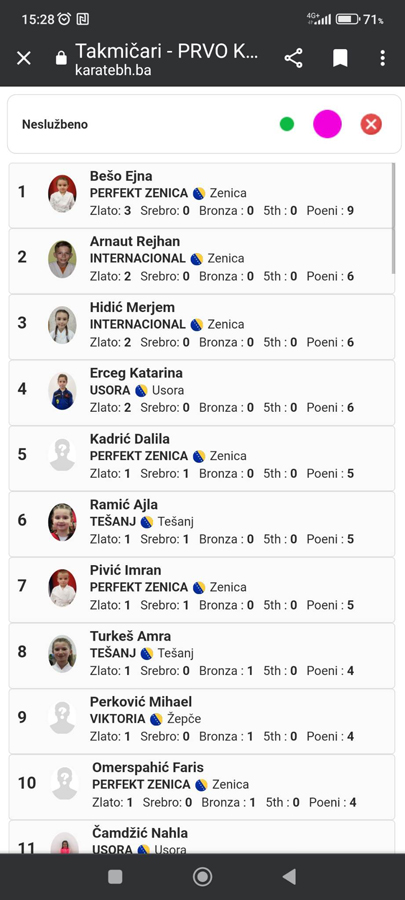This screenshot has height=900, width=405.
Task: Open the three-dot browser menu
Action: pyautogui.click(x=383, y=58)
